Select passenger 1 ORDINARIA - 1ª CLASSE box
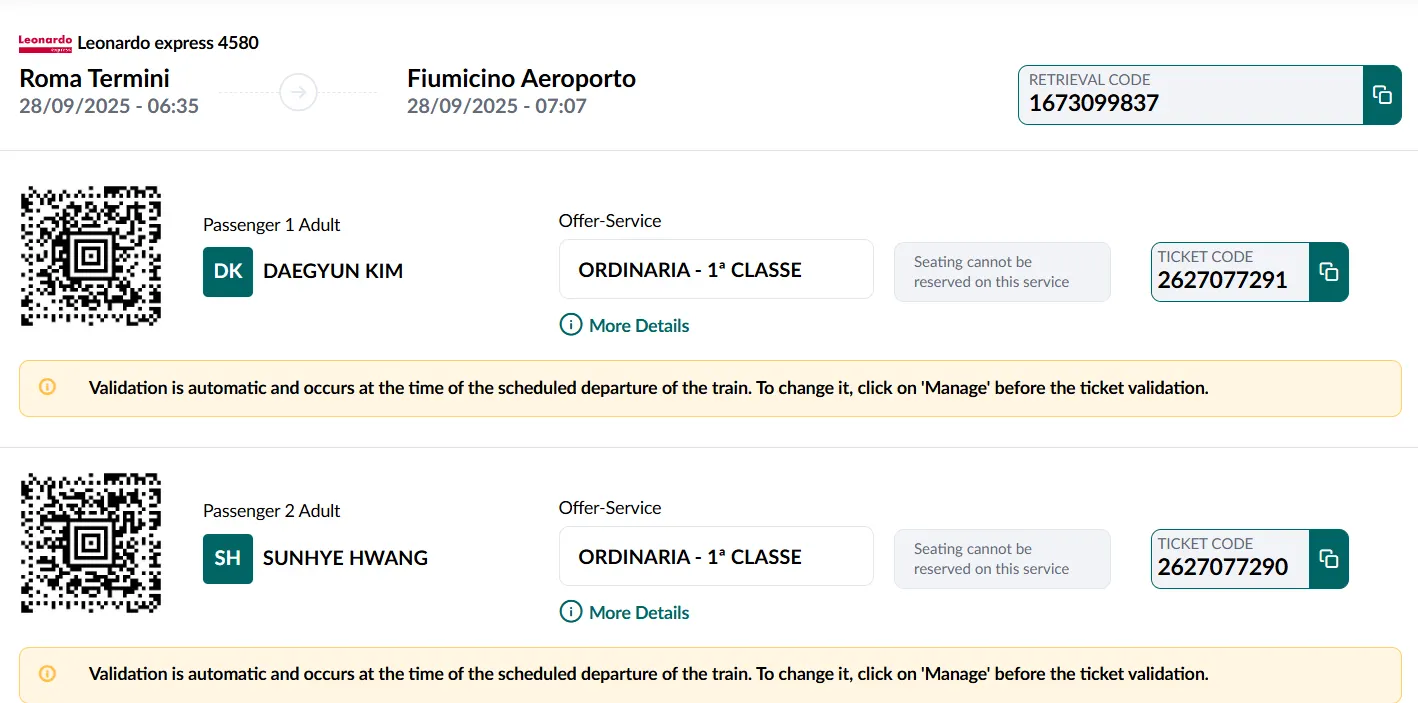This screenshot has height=703, width=1418. (715, 270)
